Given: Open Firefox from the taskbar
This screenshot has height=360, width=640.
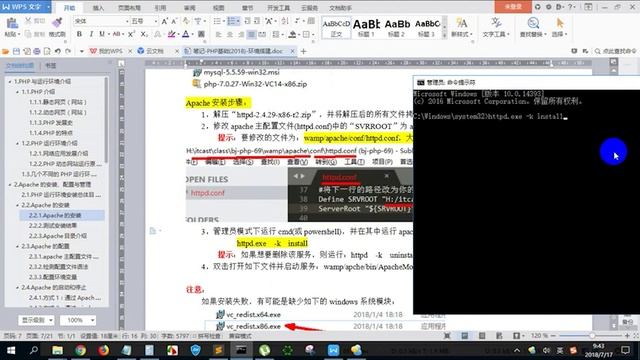Looking at the screenshot, I should coord(103,350).
